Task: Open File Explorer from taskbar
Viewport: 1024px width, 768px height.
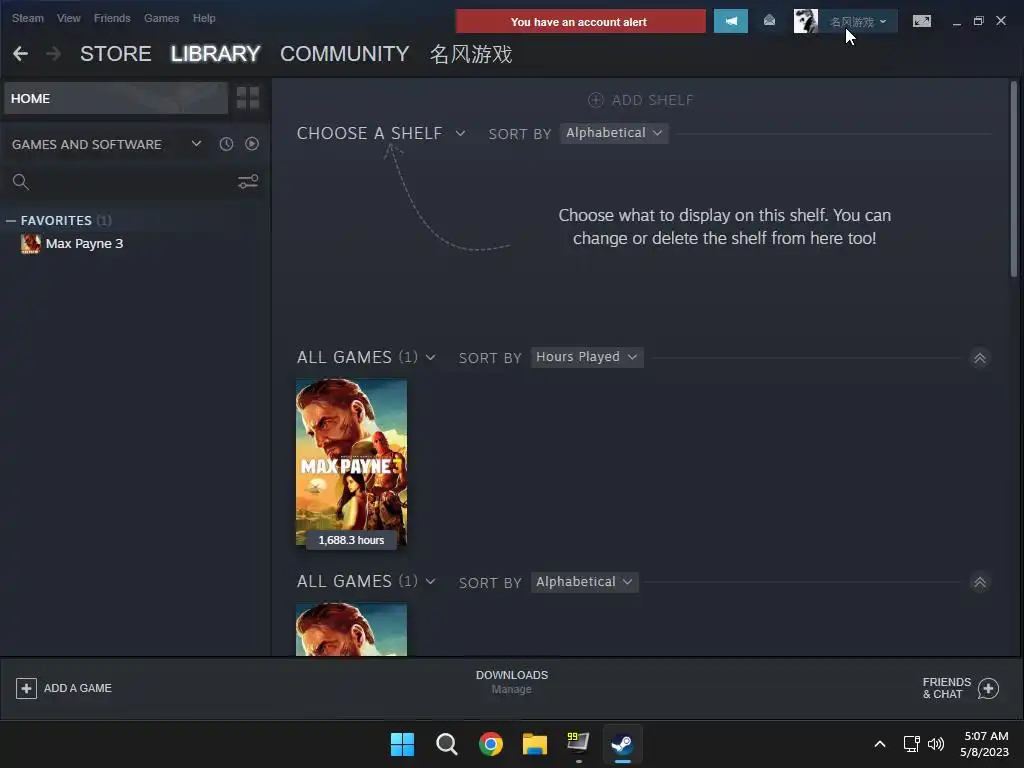Action: [534, 744]
